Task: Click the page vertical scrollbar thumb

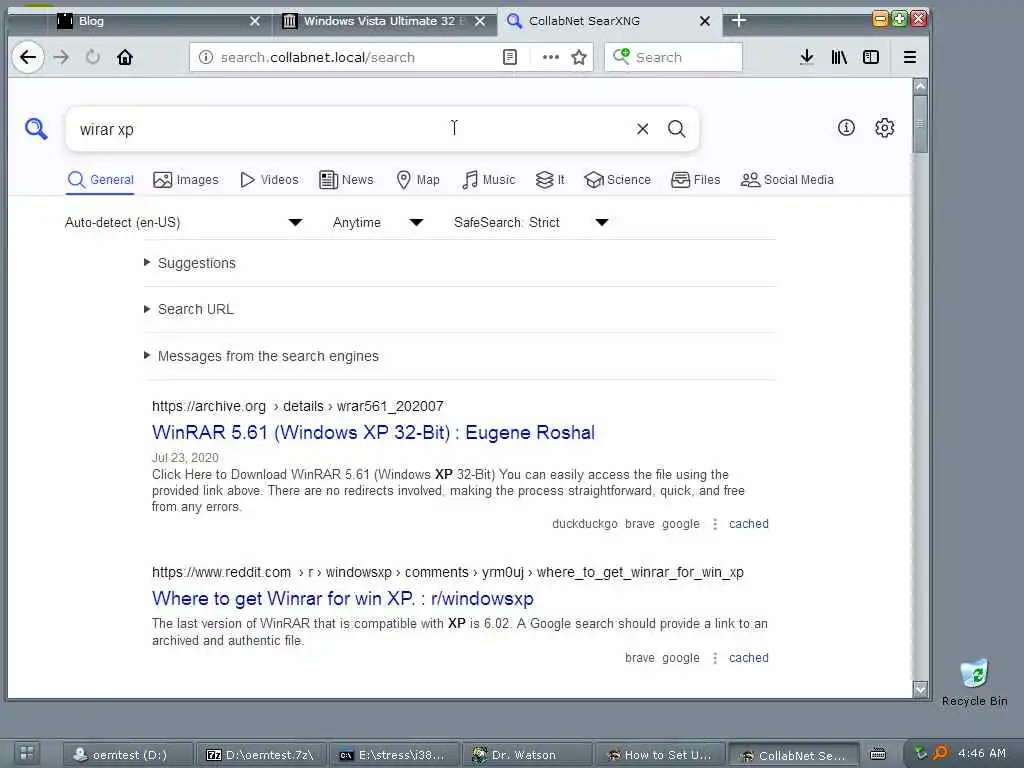Action: [920, 124]
